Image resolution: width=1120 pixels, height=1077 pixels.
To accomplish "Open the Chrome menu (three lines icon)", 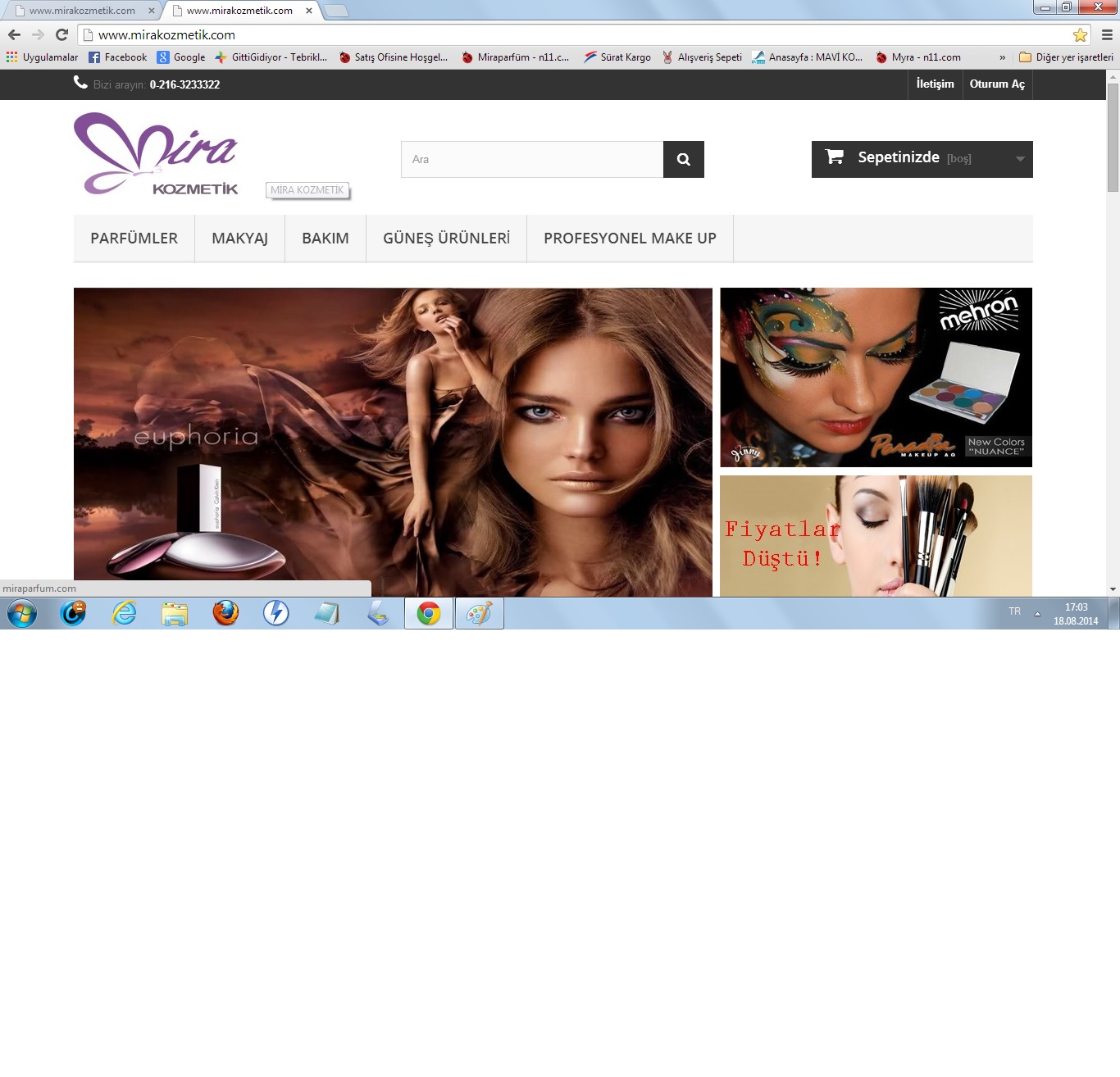I will pos(1107,34).
